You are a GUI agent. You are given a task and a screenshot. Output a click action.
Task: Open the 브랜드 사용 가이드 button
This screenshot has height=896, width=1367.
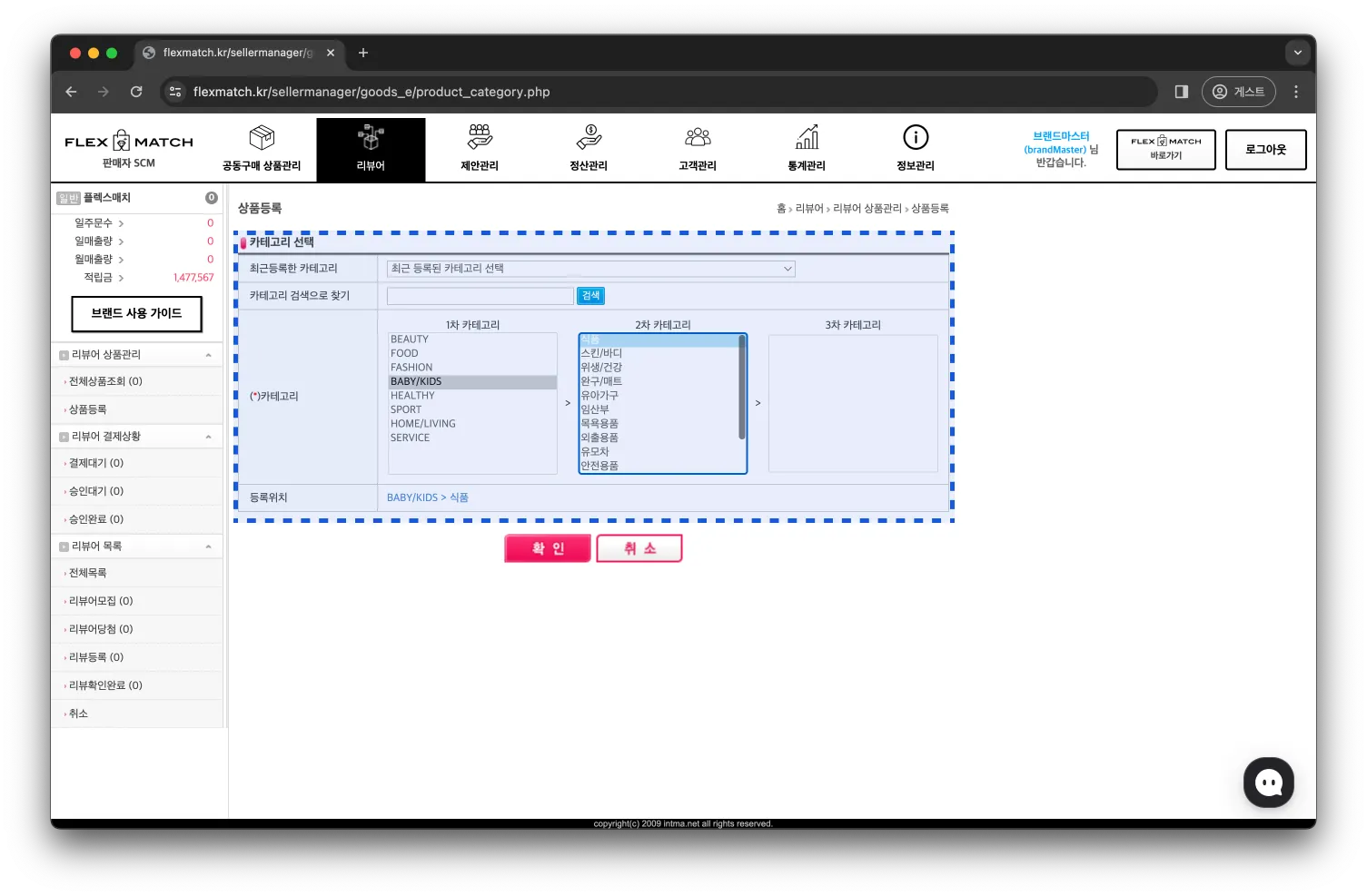(x=136, y=314)
